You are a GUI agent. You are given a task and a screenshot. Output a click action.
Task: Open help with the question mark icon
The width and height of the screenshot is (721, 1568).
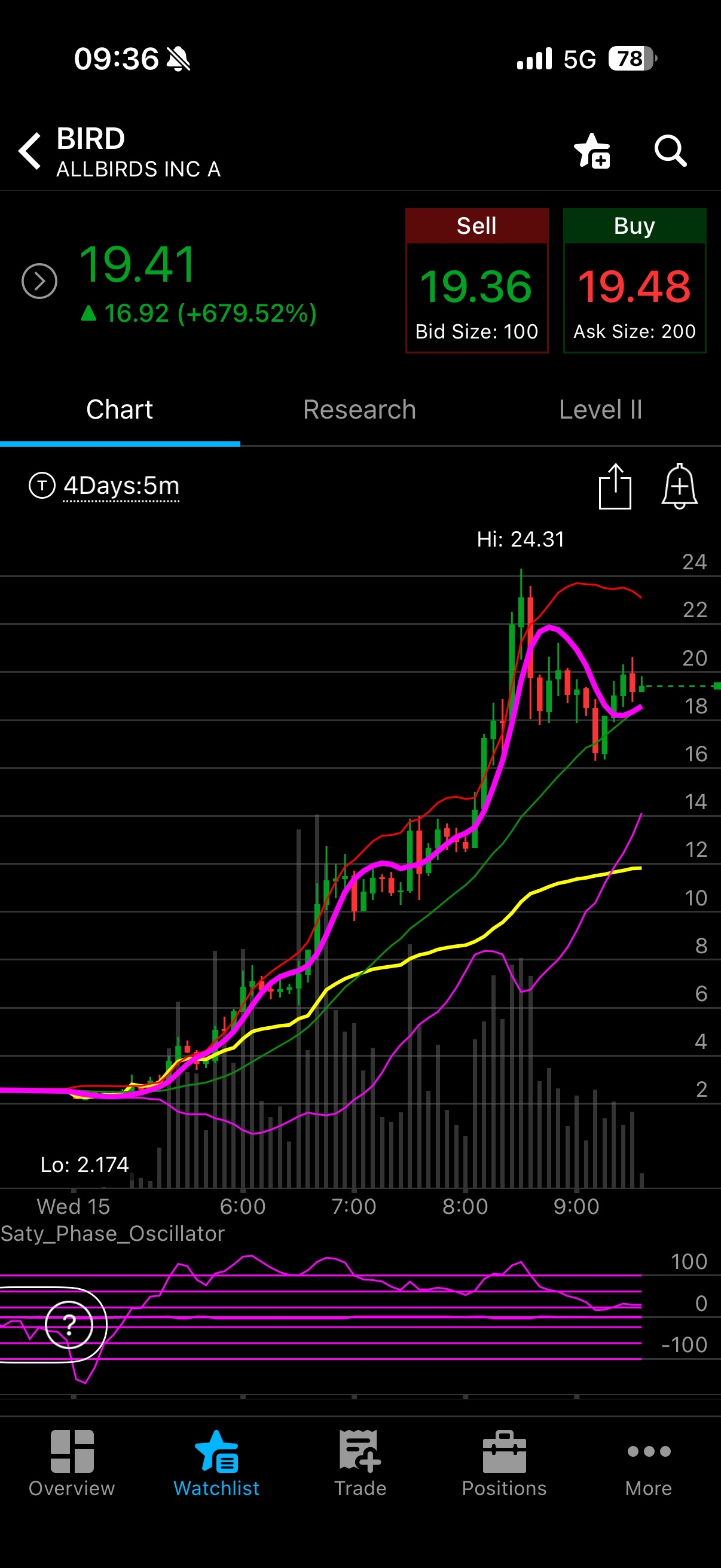click(69, 1325)
